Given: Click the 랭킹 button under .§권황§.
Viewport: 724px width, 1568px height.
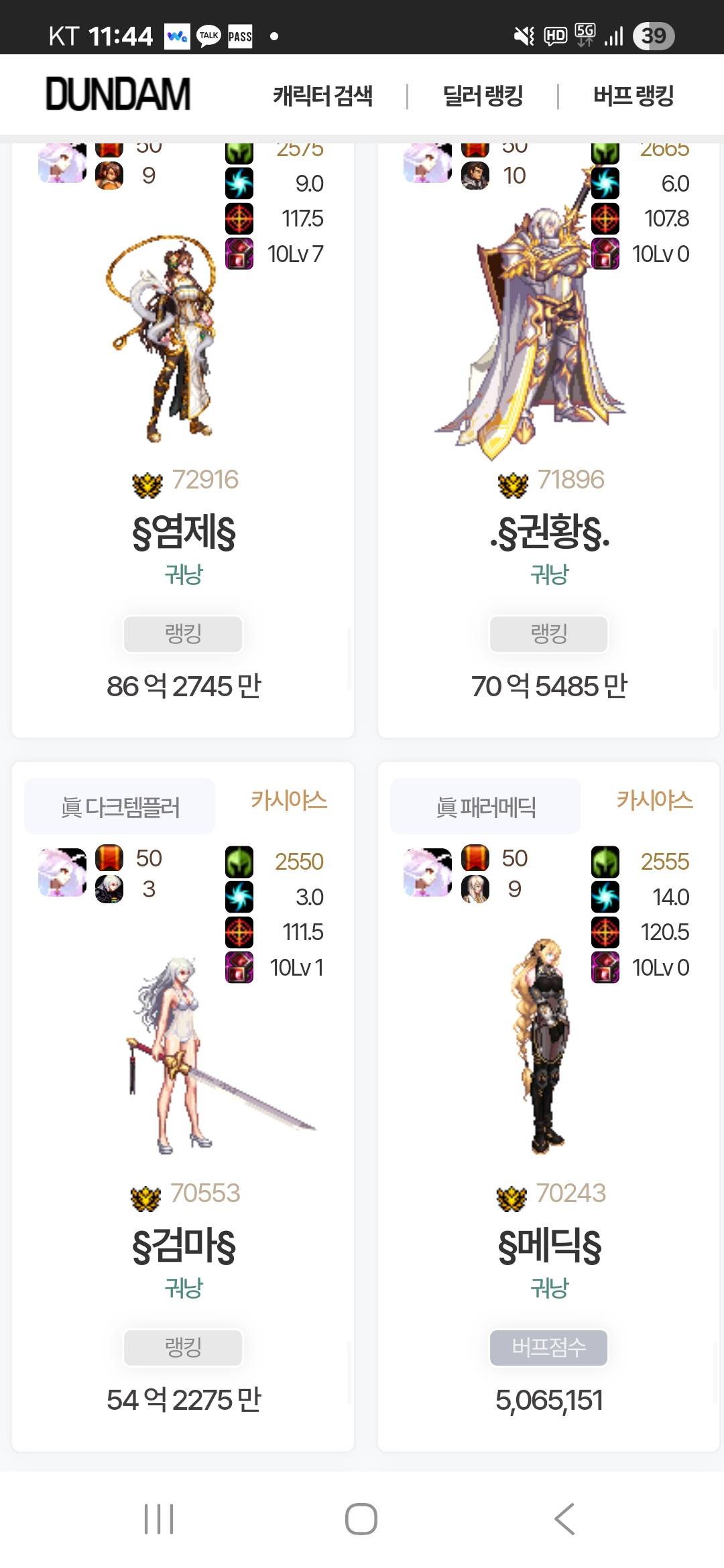Looking at the screenshot, I should coord(549,634).
